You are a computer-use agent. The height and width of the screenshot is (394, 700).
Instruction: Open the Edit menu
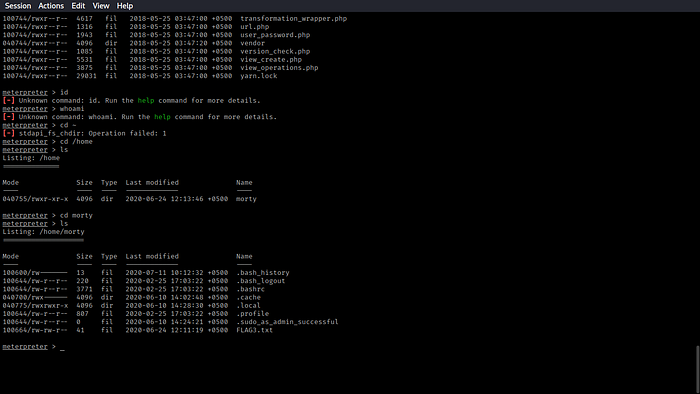tap(78, 6)
